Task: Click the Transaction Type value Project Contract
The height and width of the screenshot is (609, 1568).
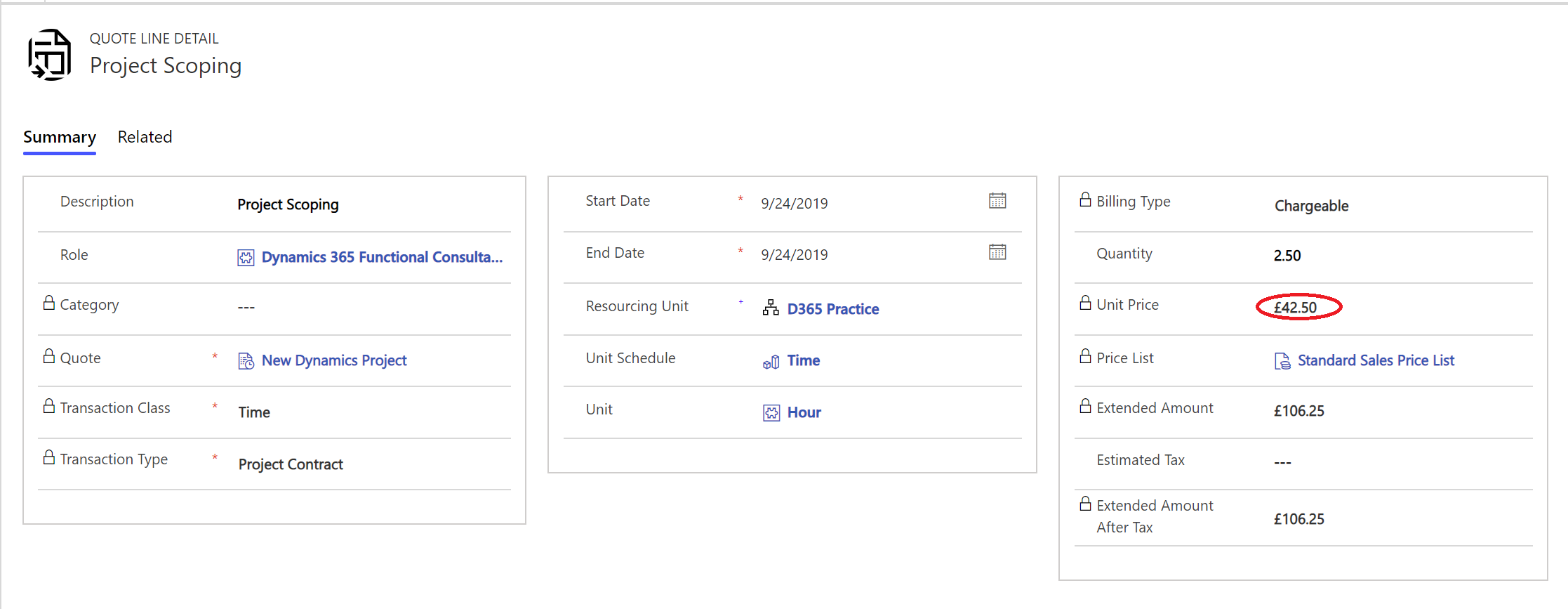Action: tap(291, 464)
